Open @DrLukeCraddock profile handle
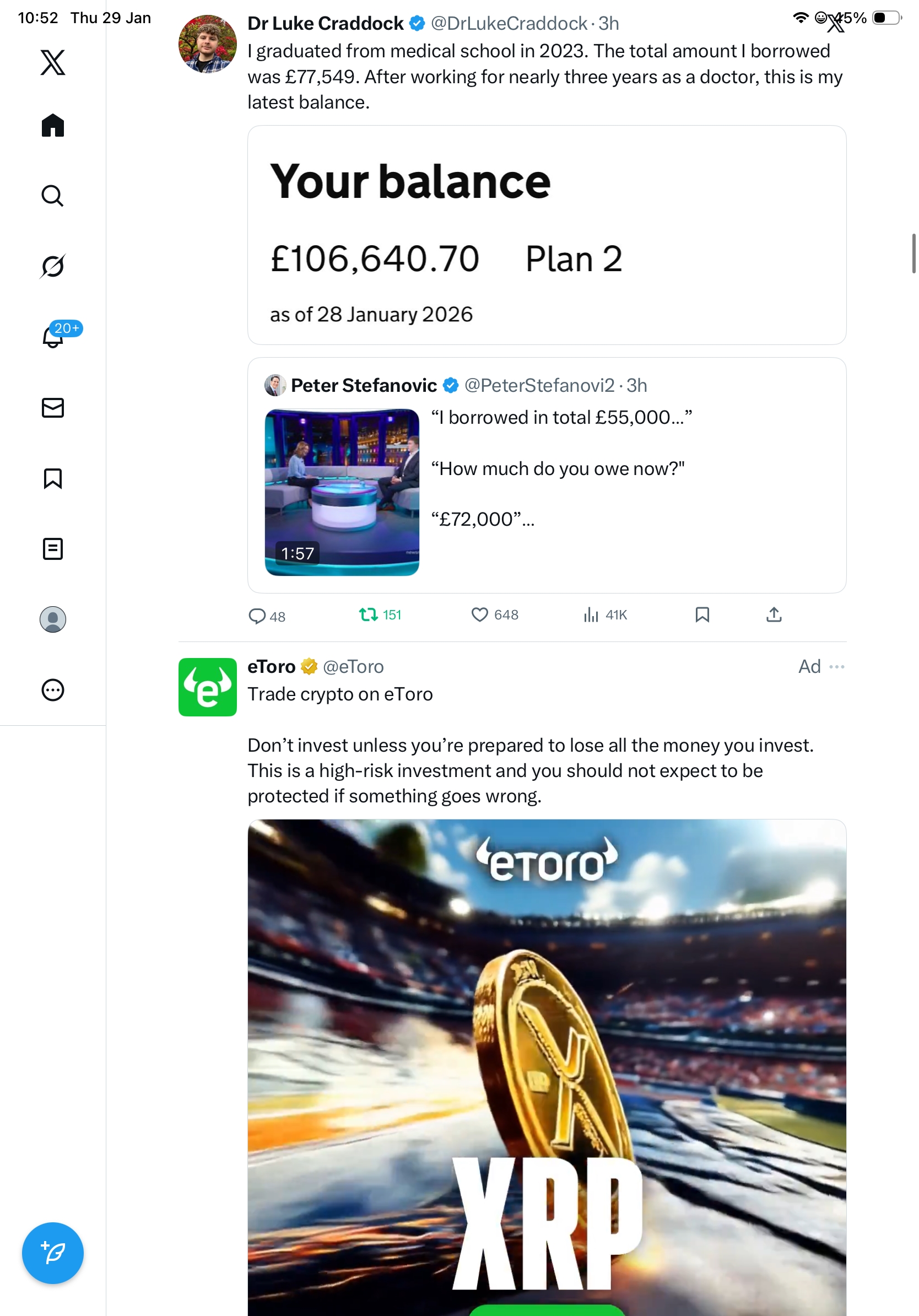This screenshot has width=919, height=1316. (x=509, y=23)
